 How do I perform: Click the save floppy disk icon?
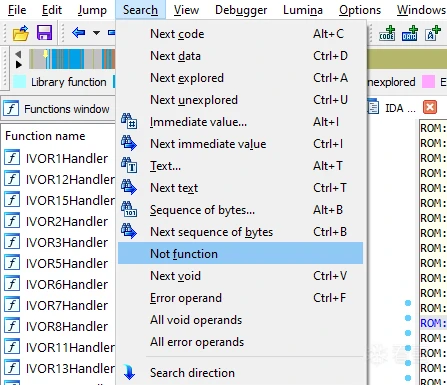(44, 33)
